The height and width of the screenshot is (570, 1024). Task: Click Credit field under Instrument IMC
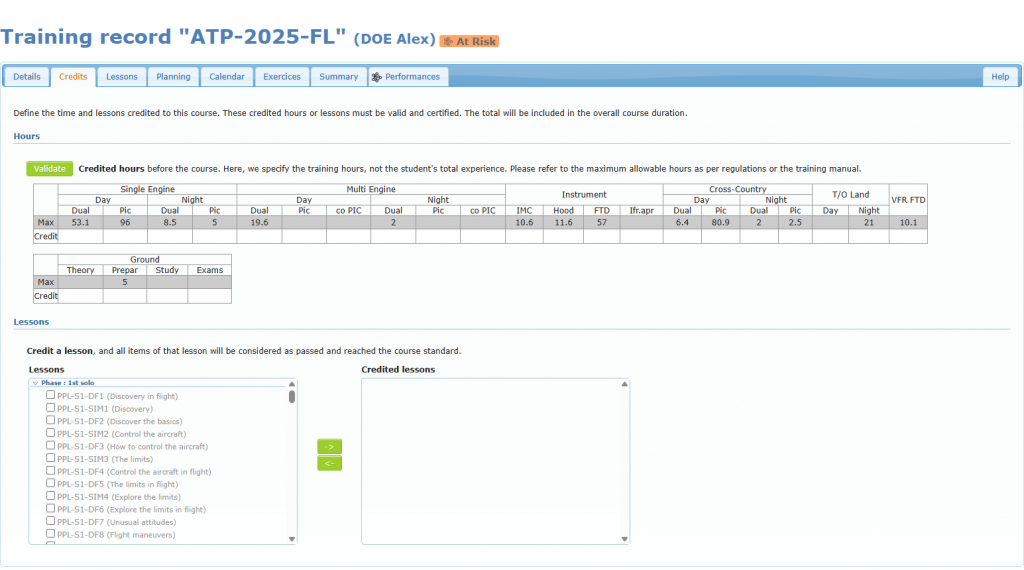pos(524,236)
